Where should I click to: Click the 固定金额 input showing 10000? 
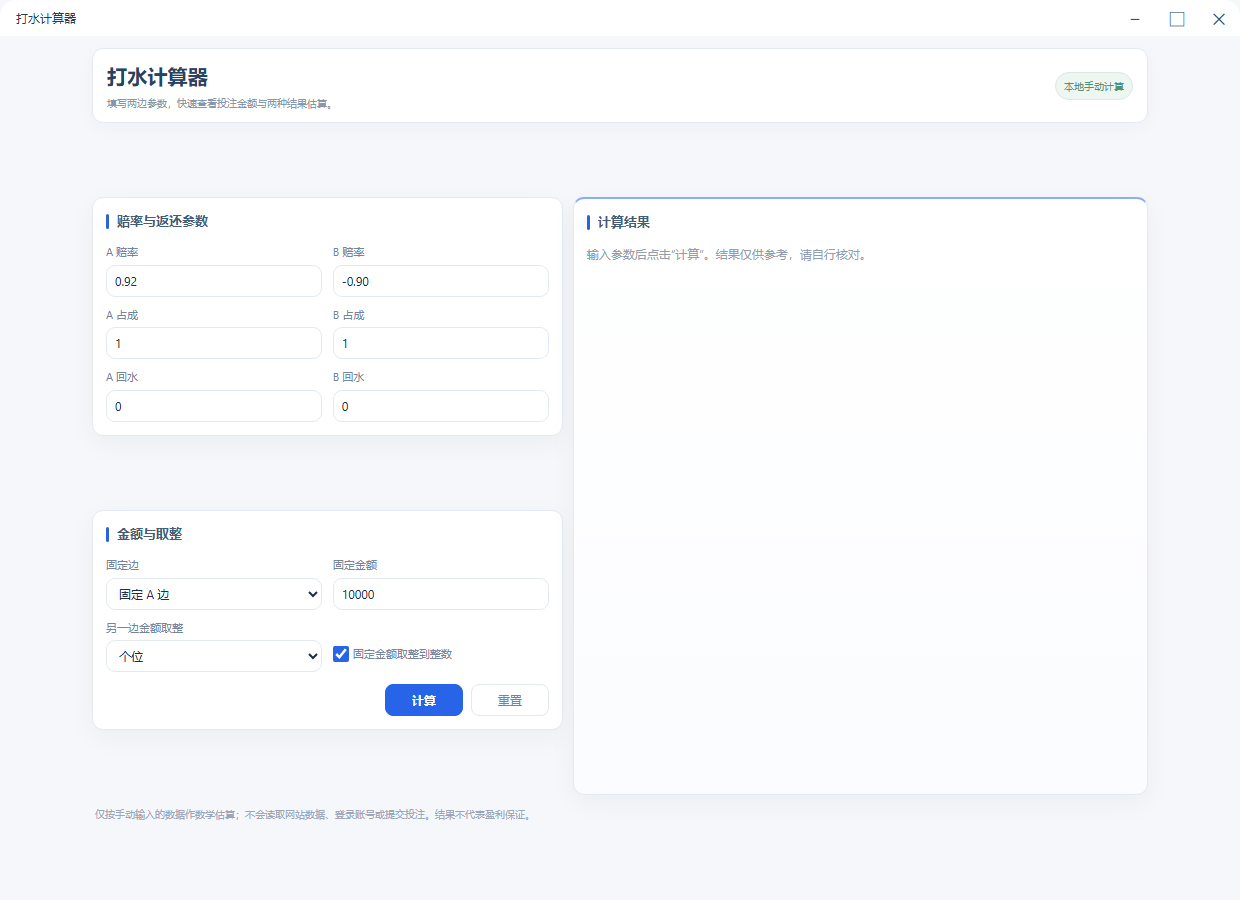point(441,594)
